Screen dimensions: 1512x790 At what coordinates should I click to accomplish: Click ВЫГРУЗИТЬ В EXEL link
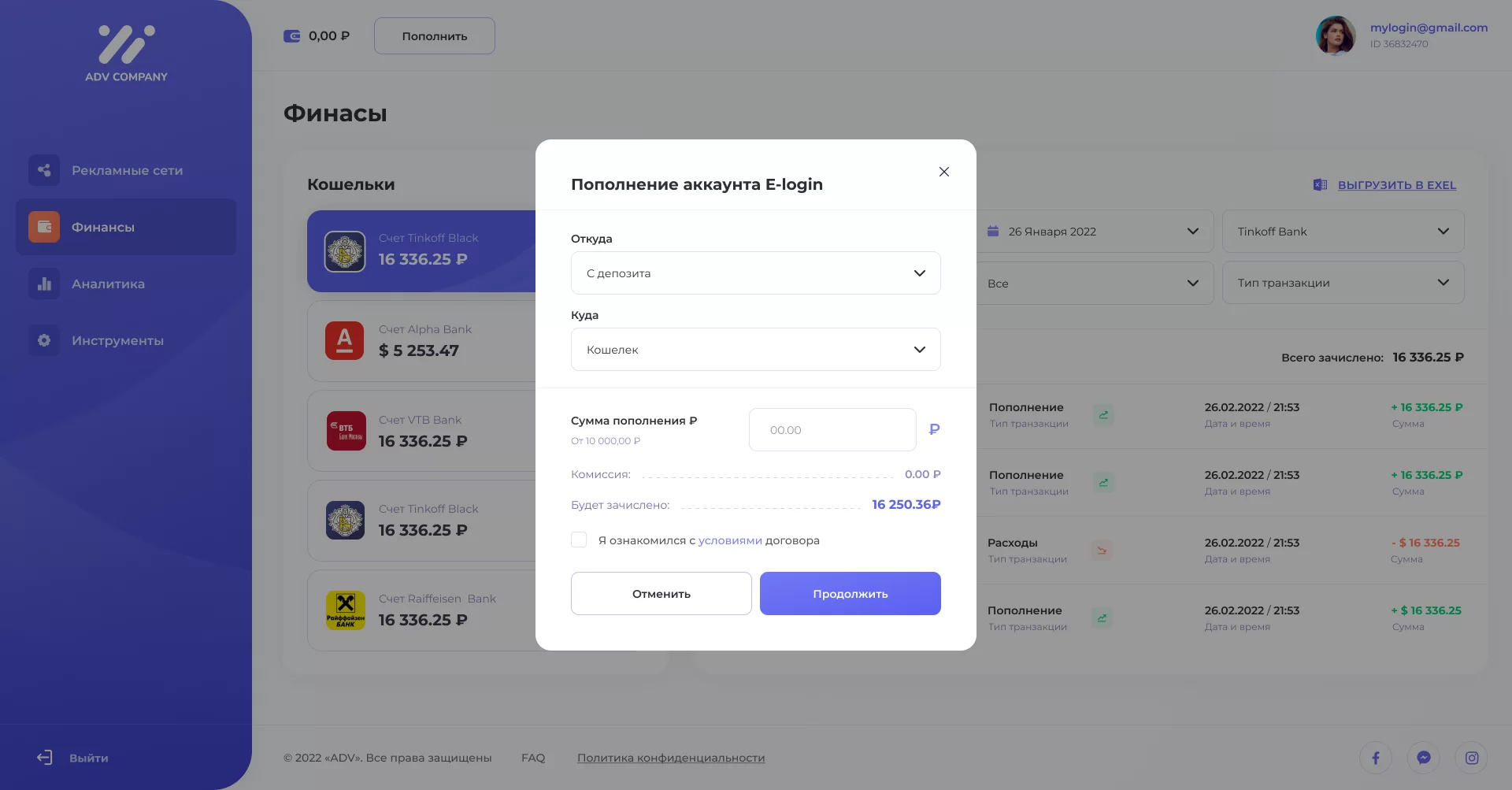pyautogui.click(x=1397, y=185)
